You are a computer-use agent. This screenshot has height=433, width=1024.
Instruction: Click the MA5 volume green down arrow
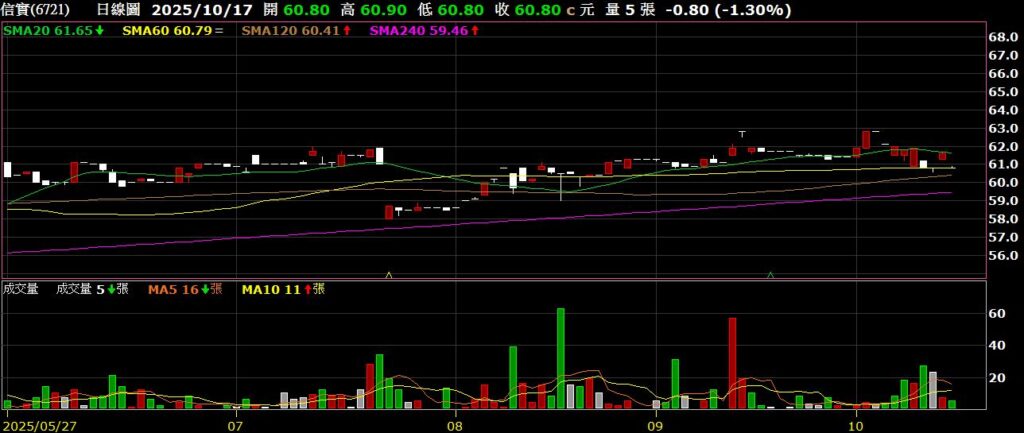point(206,289)
